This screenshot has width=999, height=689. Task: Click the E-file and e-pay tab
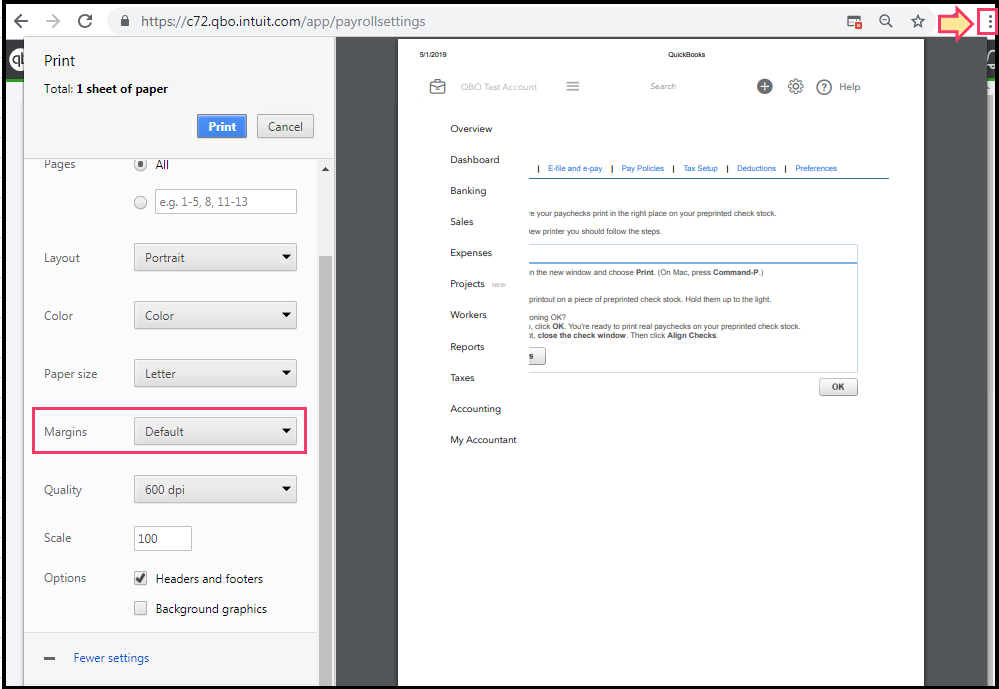click(575, 168)
